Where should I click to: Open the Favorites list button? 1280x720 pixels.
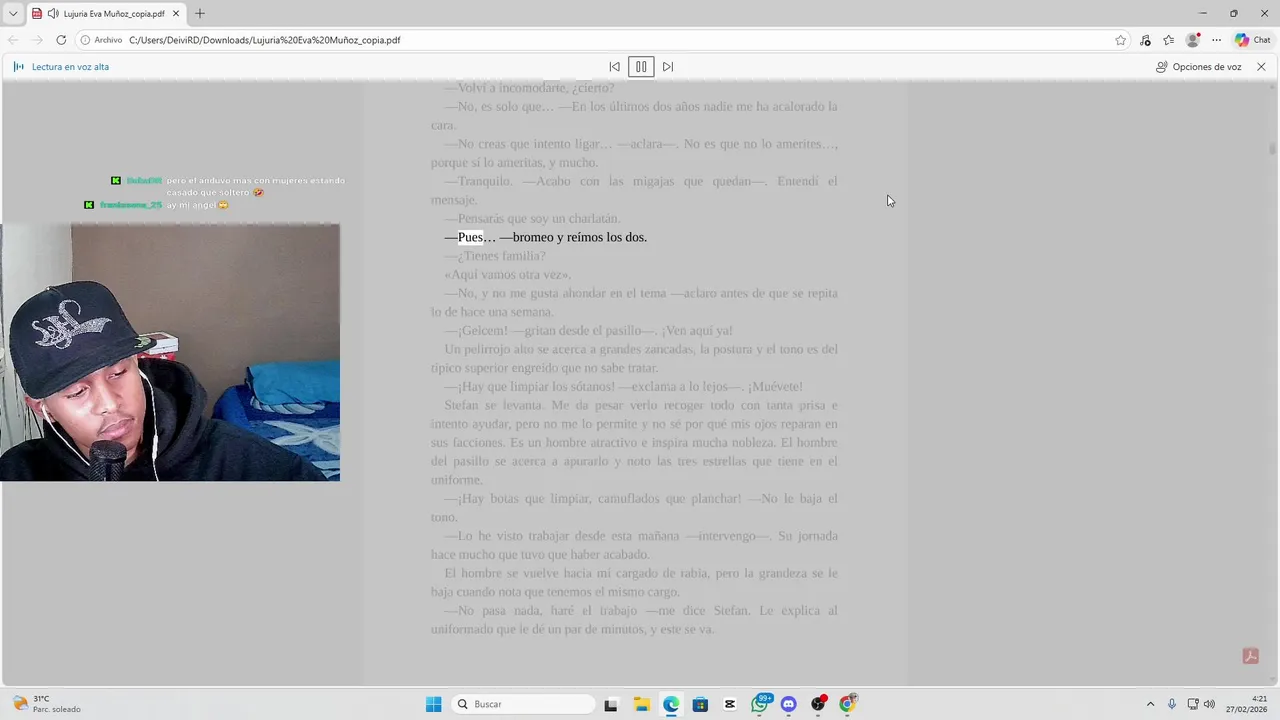(x=1169, y=40)
